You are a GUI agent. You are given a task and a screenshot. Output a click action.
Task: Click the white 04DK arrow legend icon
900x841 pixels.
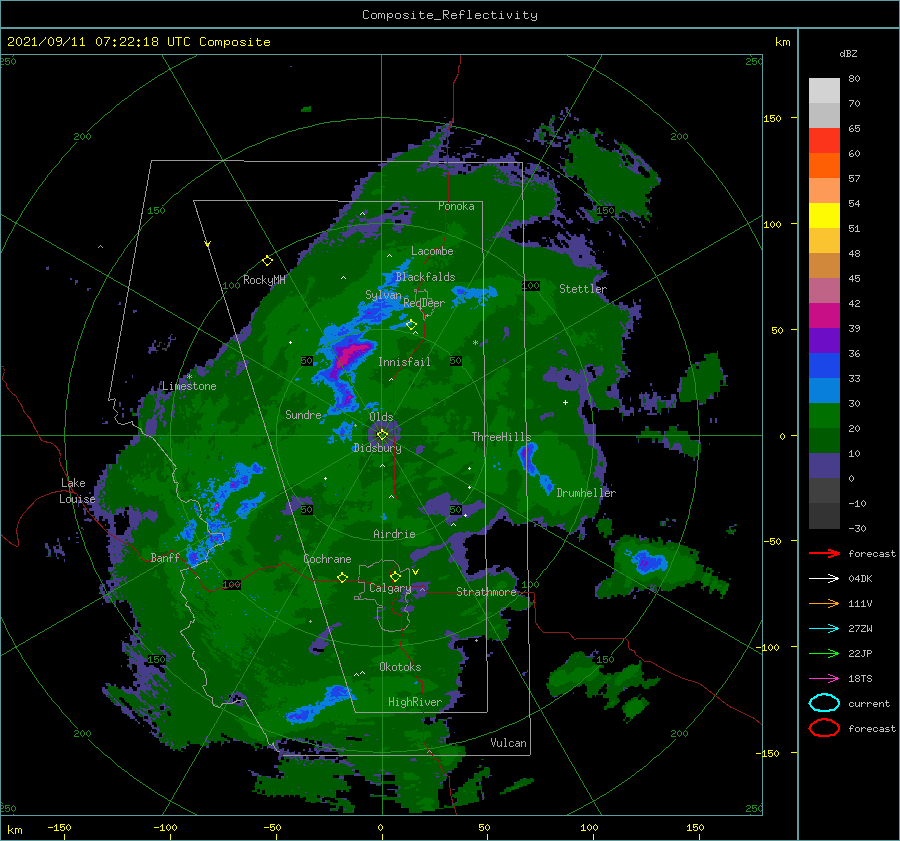824,579
